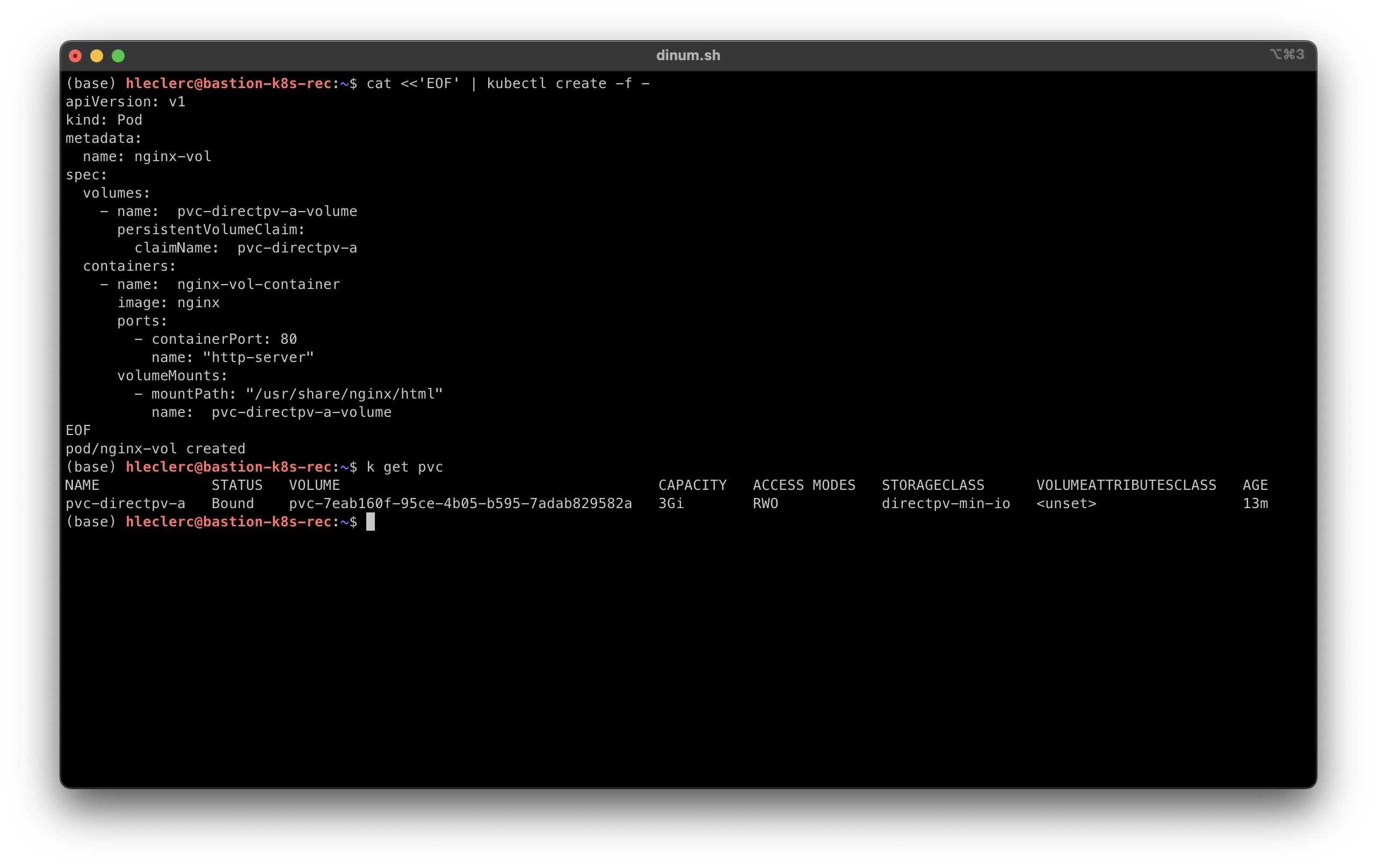
Task: Click the yellow minimize window button
Action: (x=97, y=55)
